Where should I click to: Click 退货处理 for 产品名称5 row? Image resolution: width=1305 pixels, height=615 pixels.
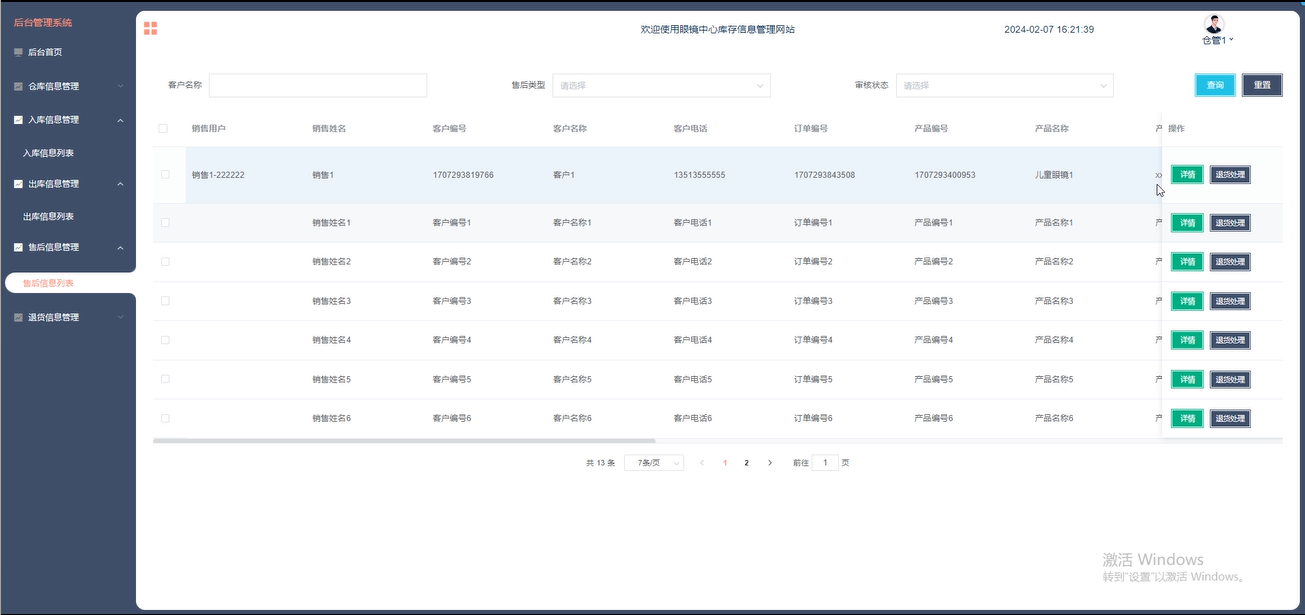1230,380
